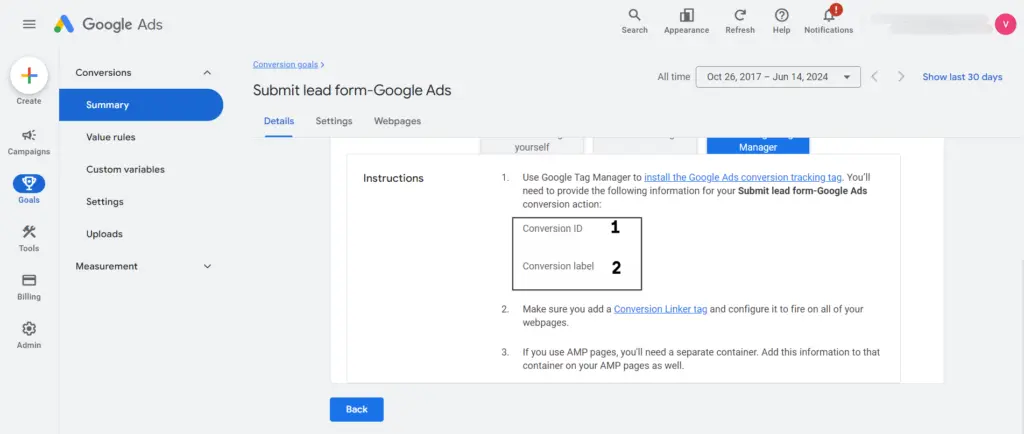1024x434 pixels.
Task: Open the Admin gear icon
Action: [x=29, y=335]
